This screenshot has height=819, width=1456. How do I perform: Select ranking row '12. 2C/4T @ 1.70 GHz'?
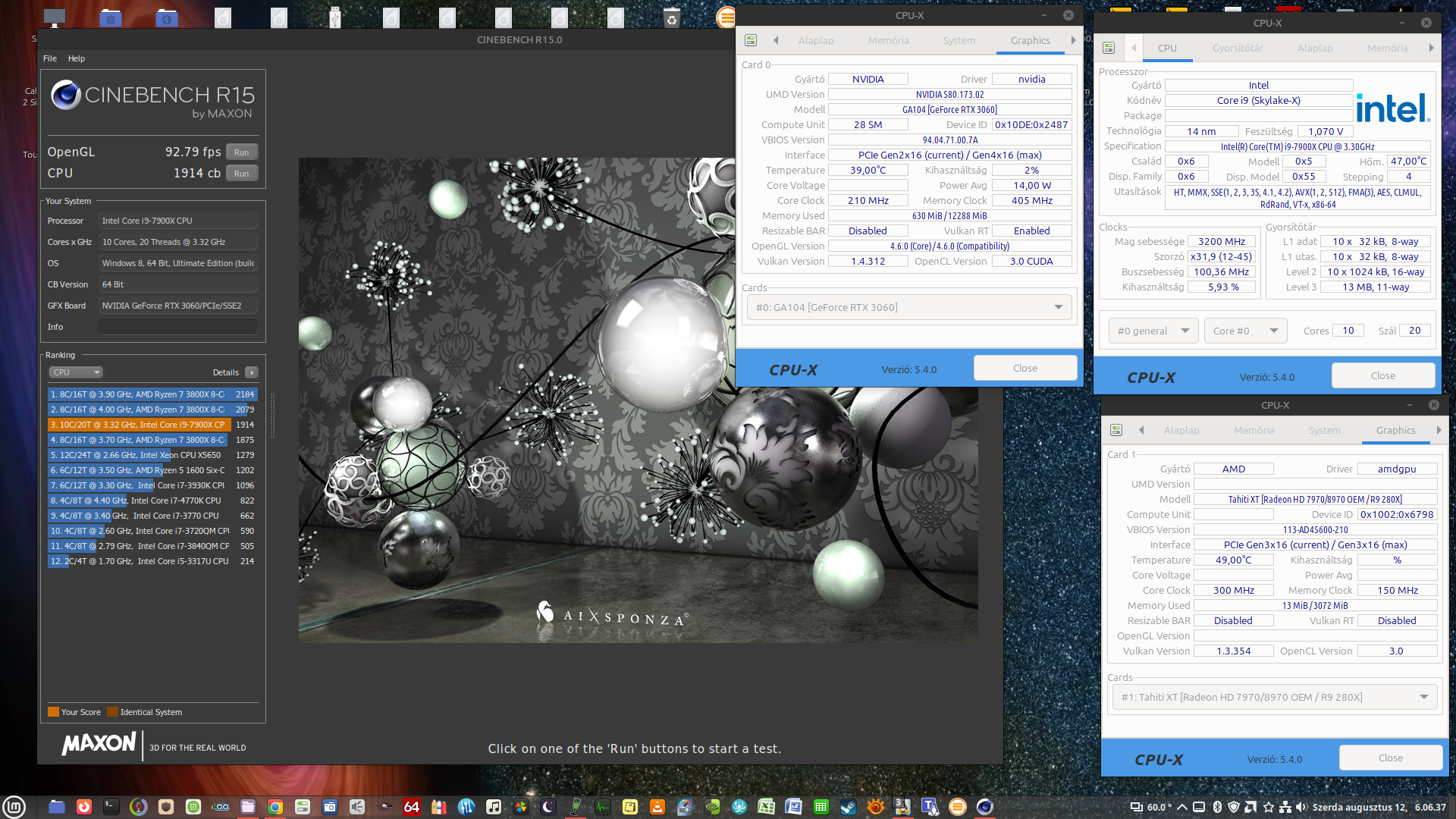coord(152,561)
